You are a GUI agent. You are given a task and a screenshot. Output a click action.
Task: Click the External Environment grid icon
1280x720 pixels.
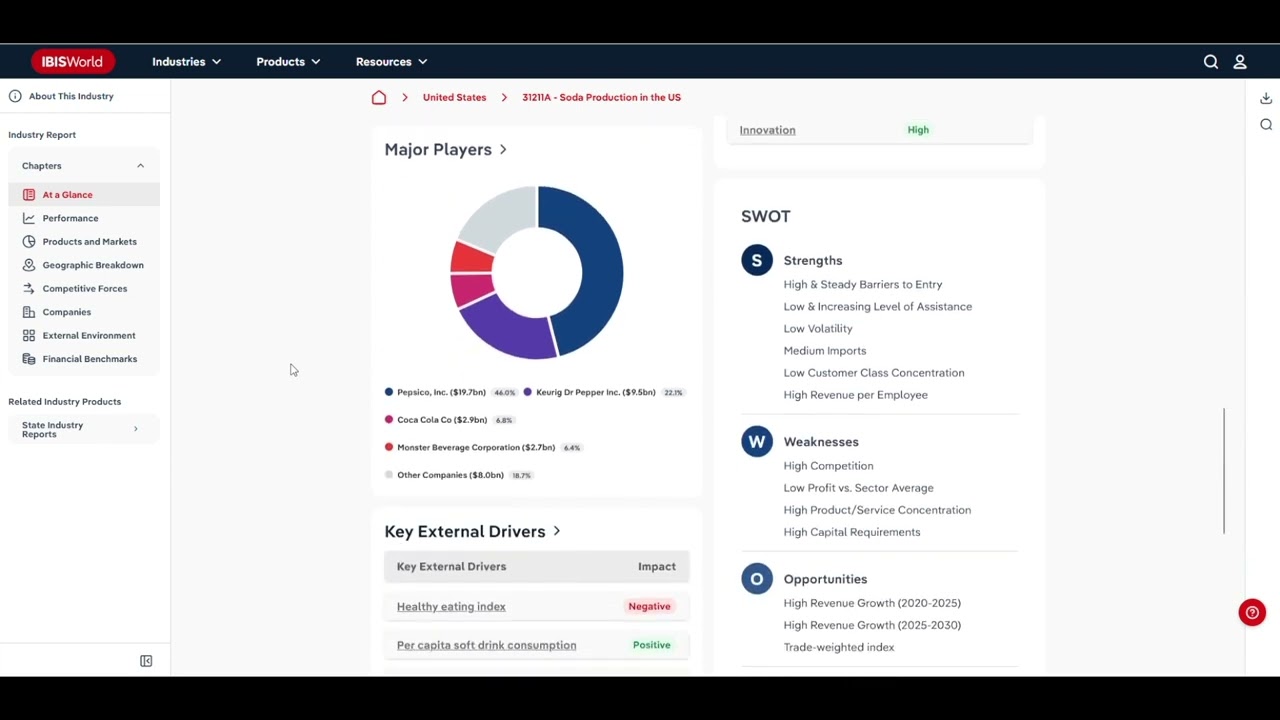click(29, 336)
